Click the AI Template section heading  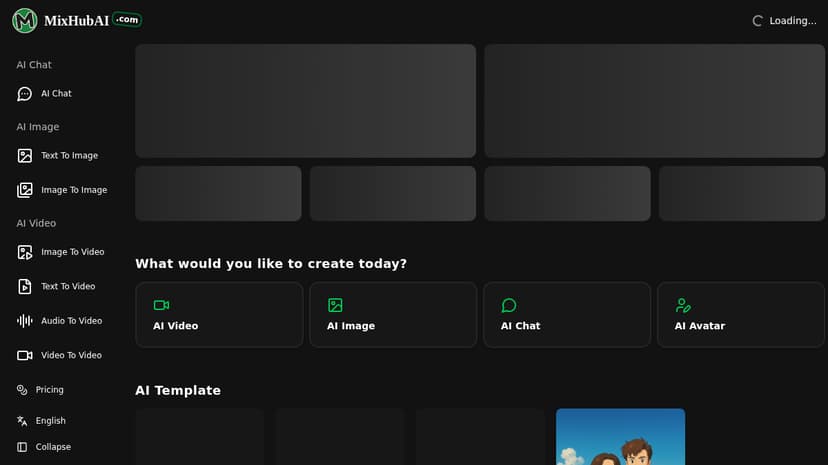[x=178, y=391]
